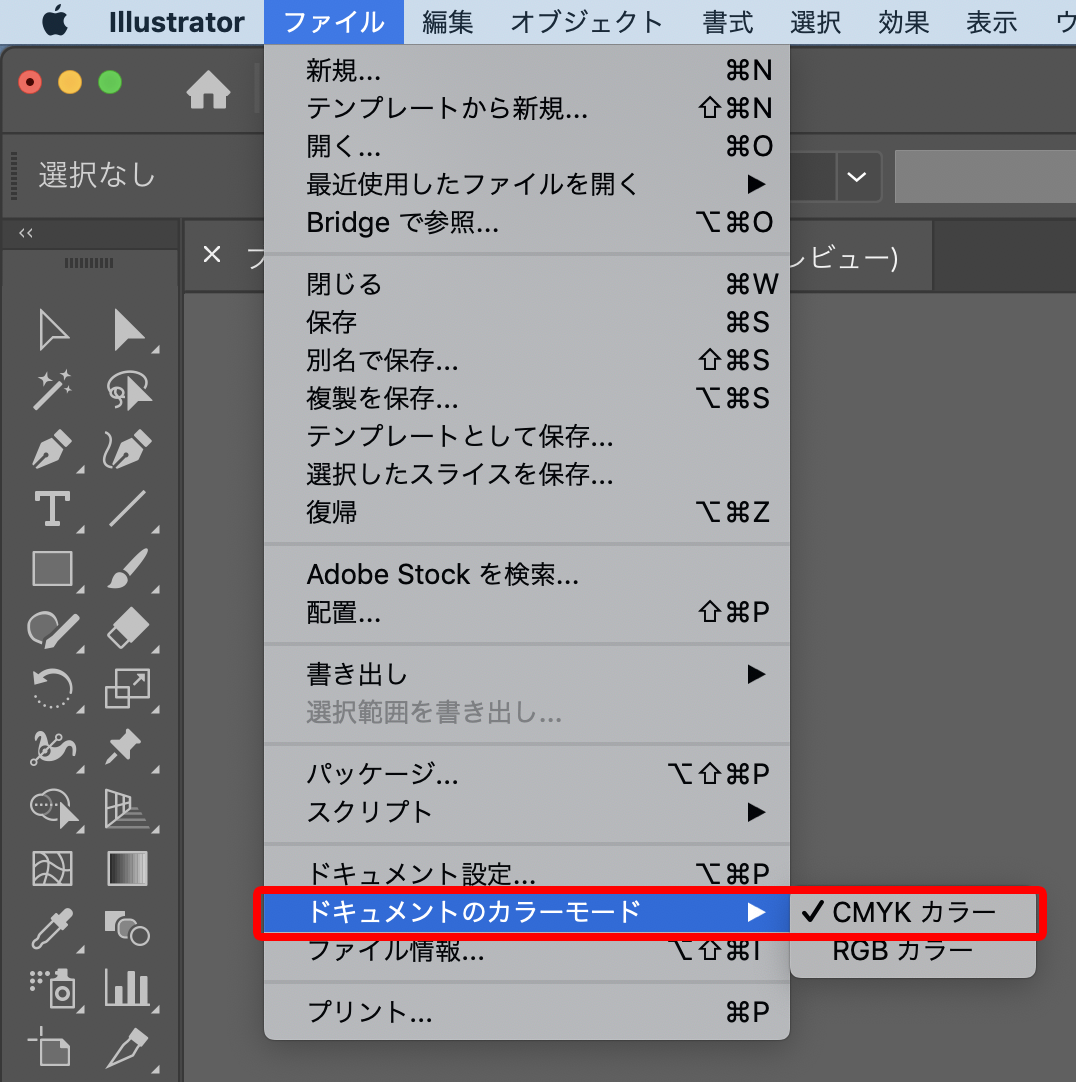
Task: Click the toolbar drag grip handle
Action: 89,263
